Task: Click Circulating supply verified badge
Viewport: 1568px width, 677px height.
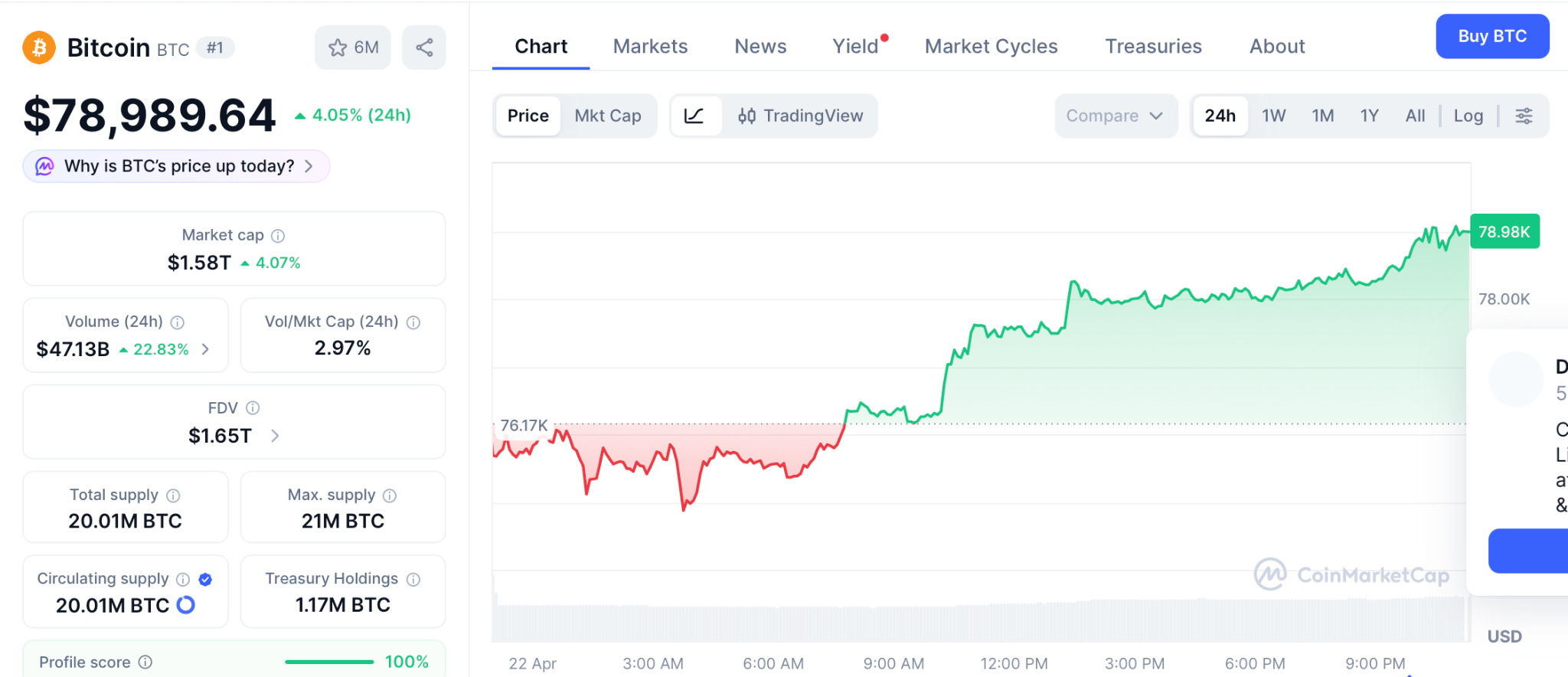Action: point(205,579)
